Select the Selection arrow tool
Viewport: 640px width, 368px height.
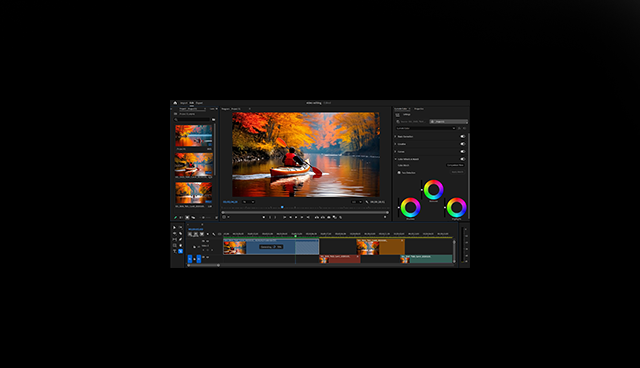tap(175, 228)
